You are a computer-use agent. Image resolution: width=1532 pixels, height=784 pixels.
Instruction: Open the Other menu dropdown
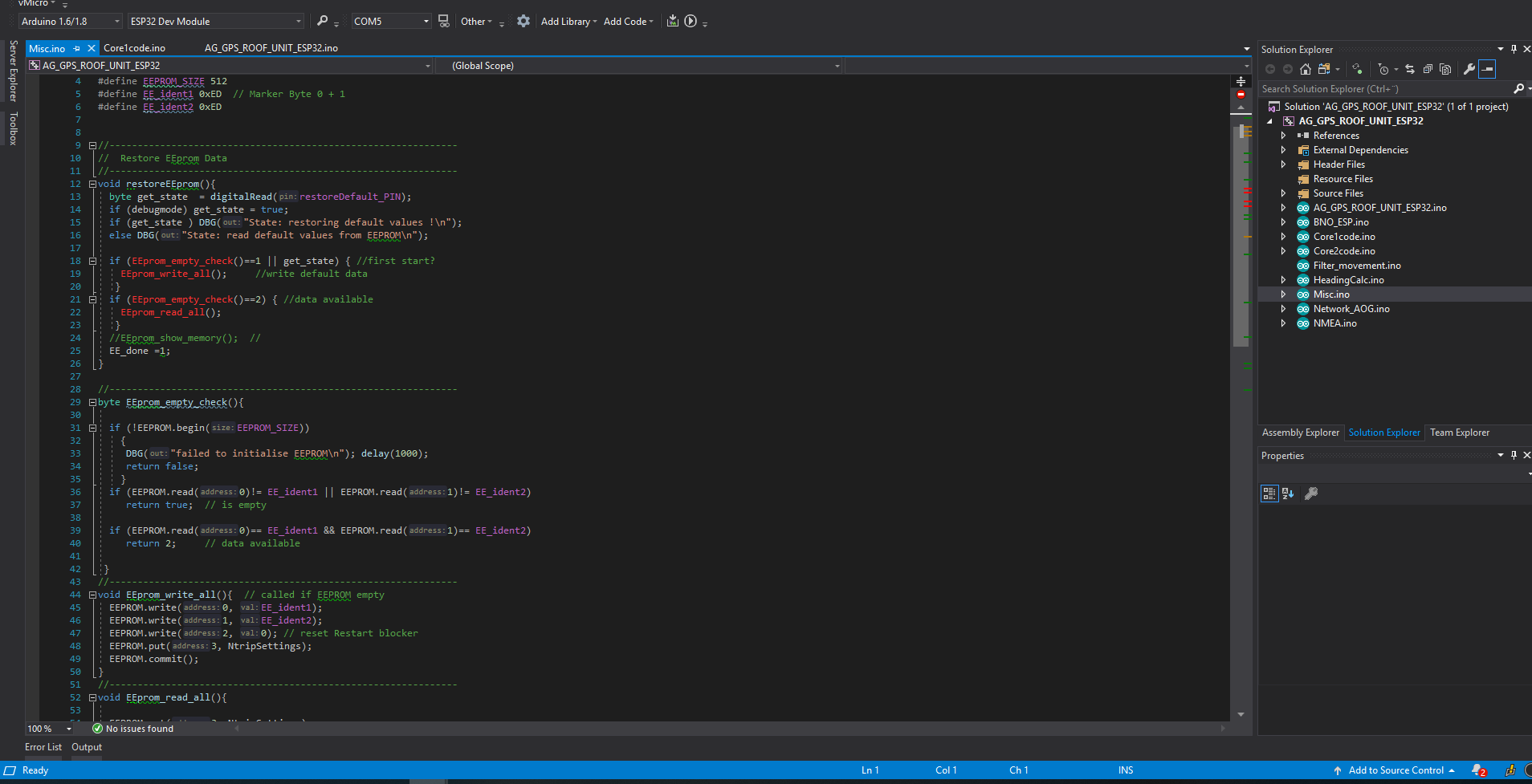coord(476,21)
